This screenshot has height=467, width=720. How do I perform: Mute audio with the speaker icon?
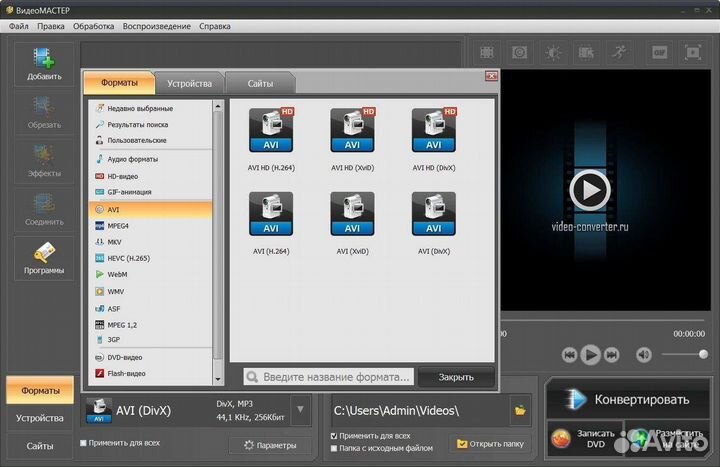pos(643,354)
